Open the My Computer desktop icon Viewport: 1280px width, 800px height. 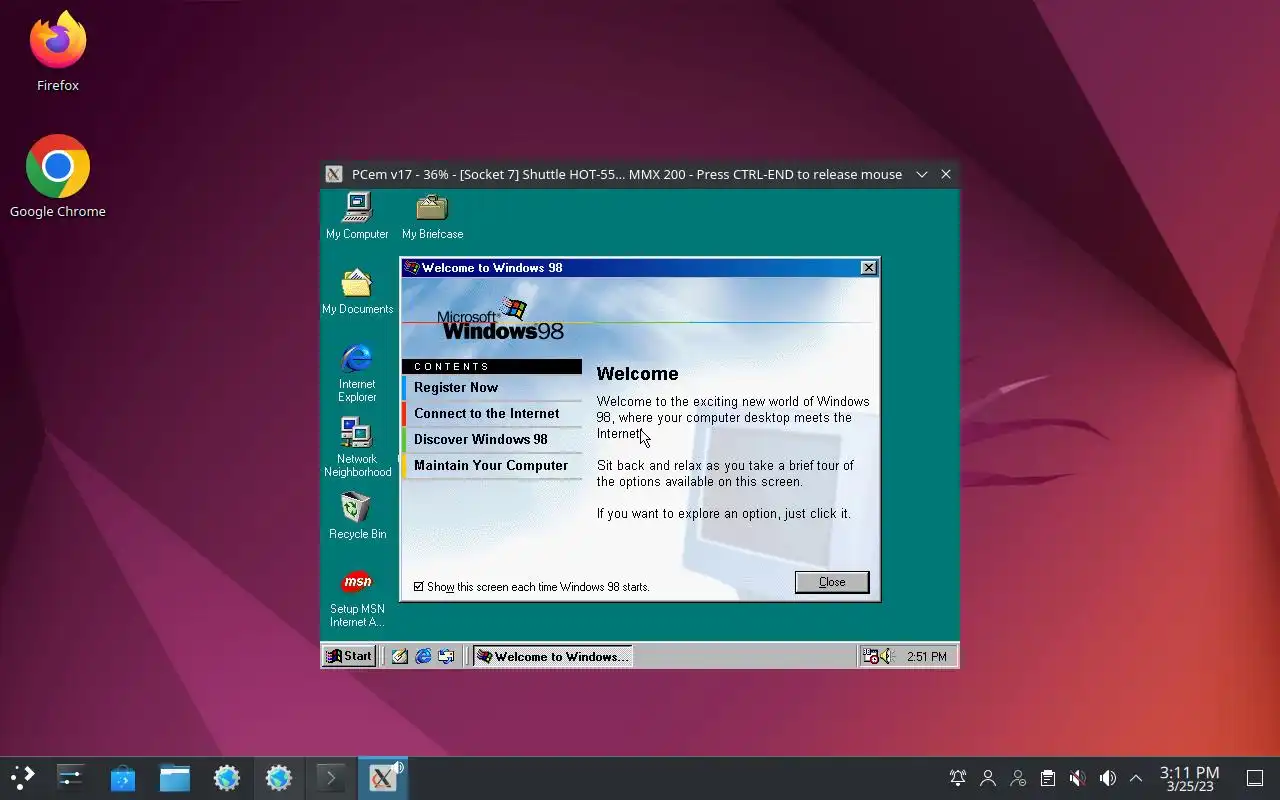357,215
